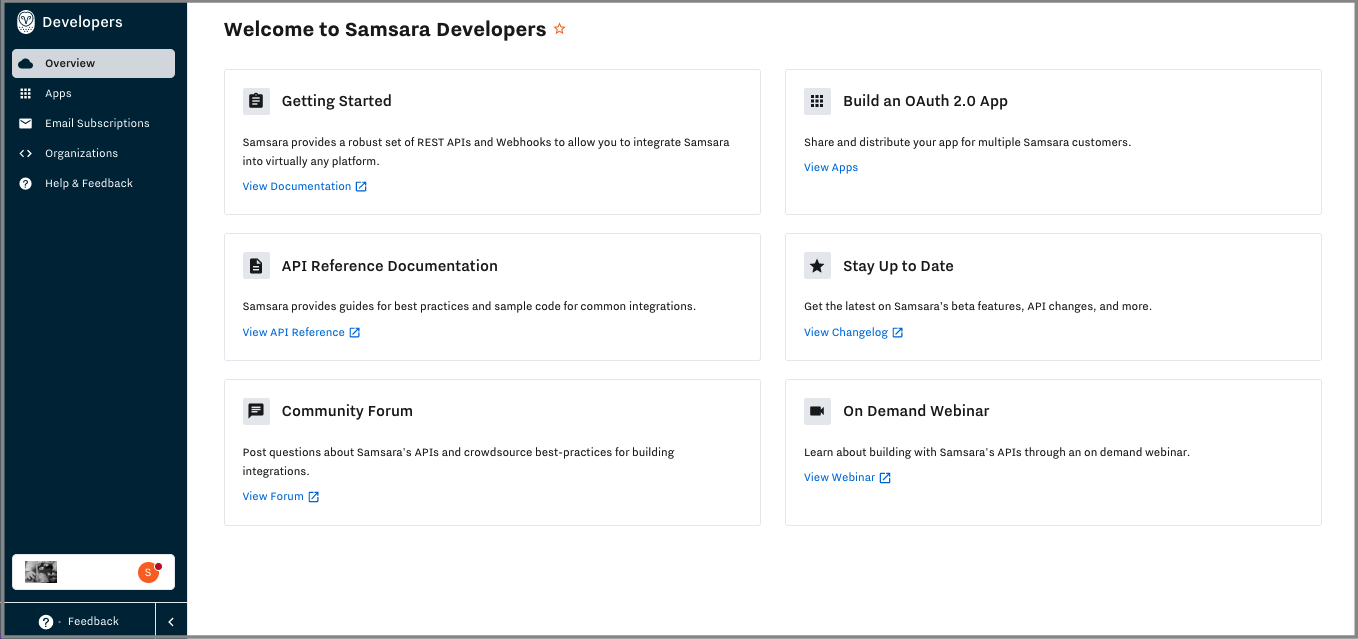Click the Welcome to Samsara Developers title

pos(385,29)
